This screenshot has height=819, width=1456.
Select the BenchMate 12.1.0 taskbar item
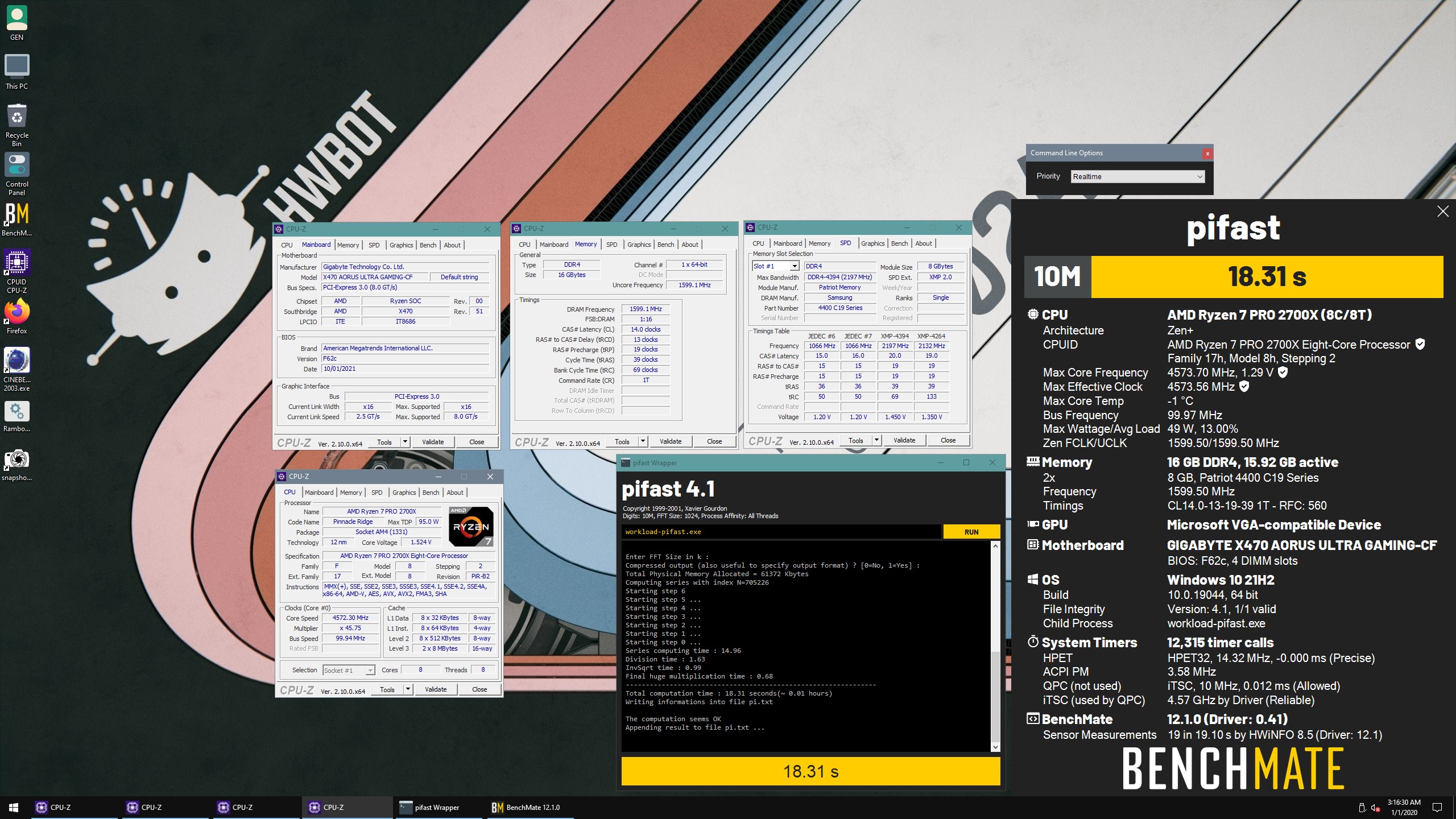(529, 807)
